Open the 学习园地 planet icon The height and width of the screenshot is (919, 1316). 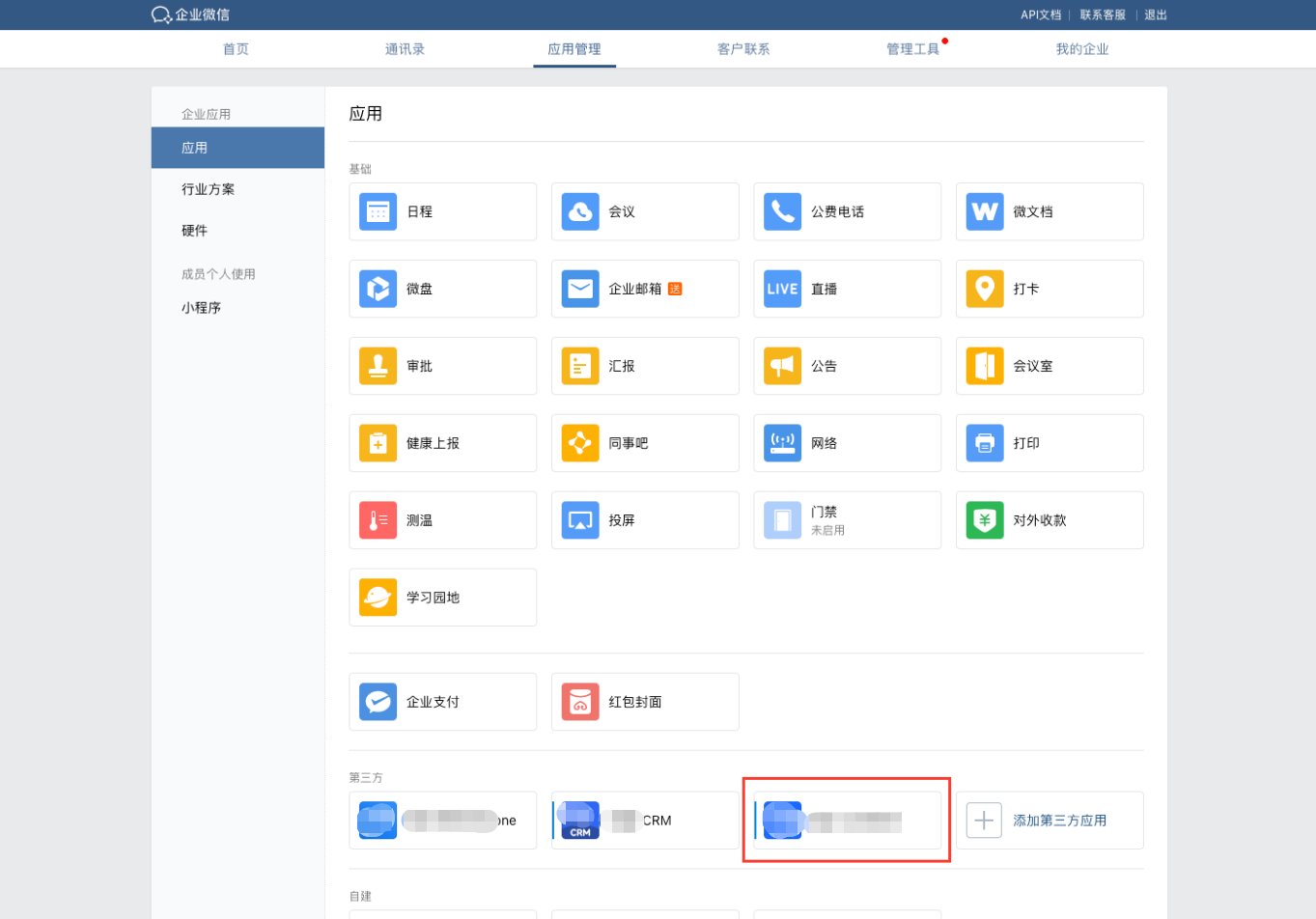point(378,598)
